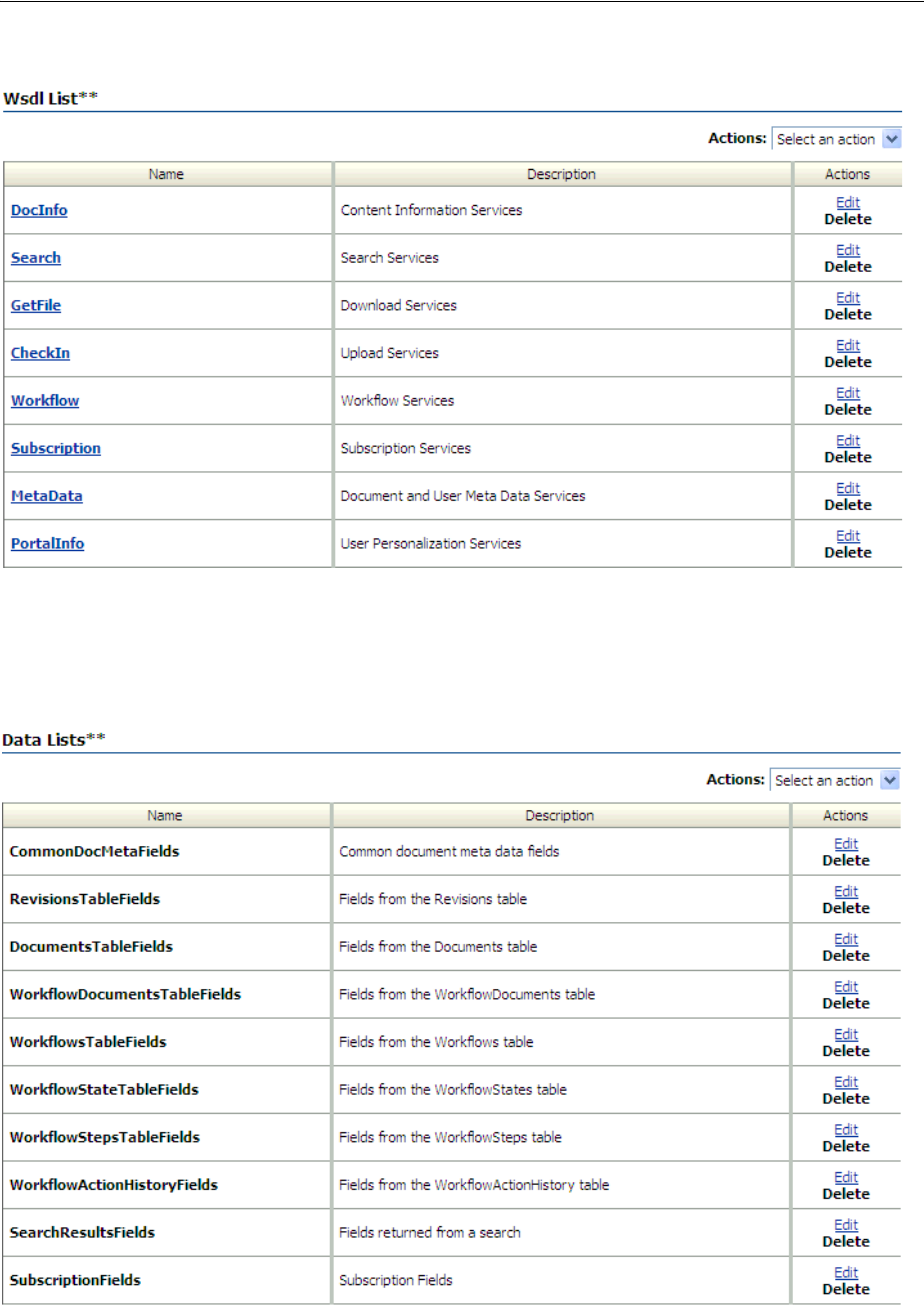The height and width of the screenshot is (1306, 924).
Task: Delete the SubscriptionFields data list
Action: pos(846,1289)
